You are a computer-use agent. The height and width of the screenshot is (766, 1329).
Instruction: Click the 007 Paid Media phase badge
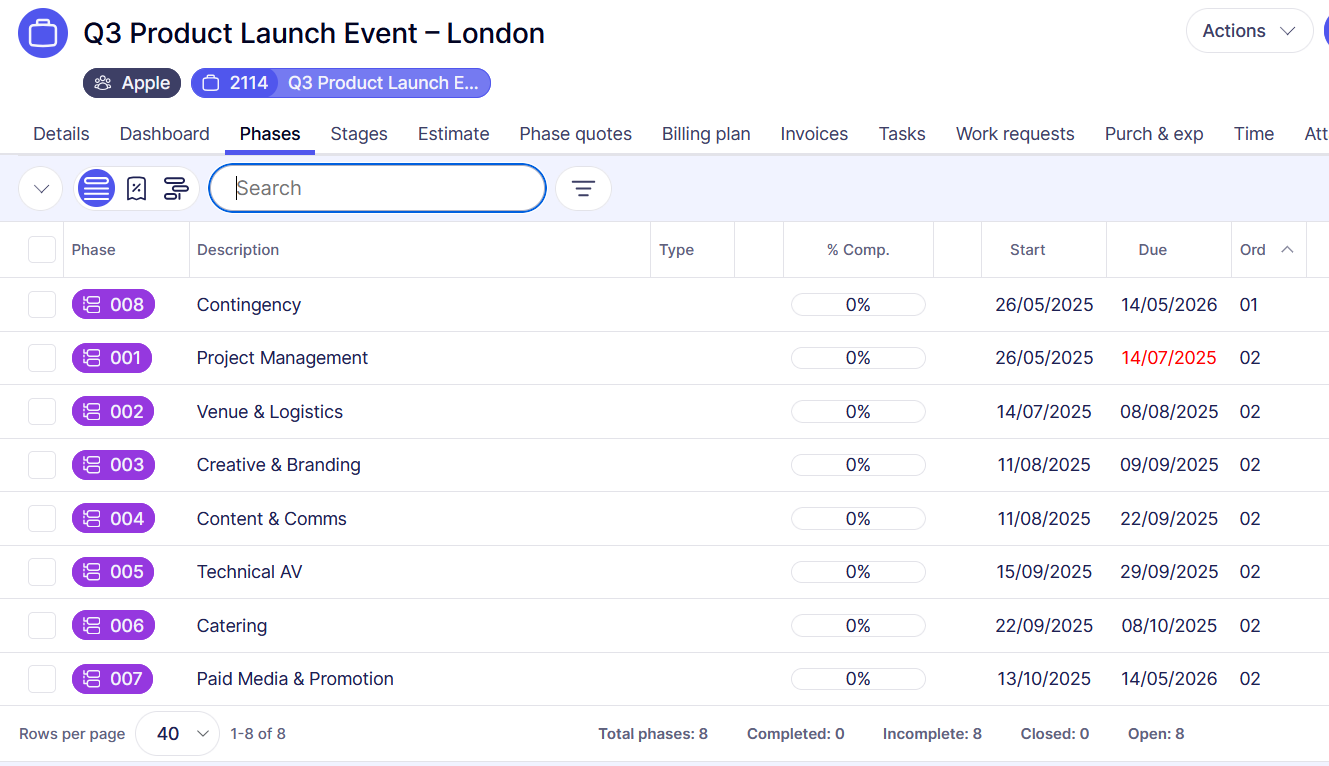pos(113,679)
